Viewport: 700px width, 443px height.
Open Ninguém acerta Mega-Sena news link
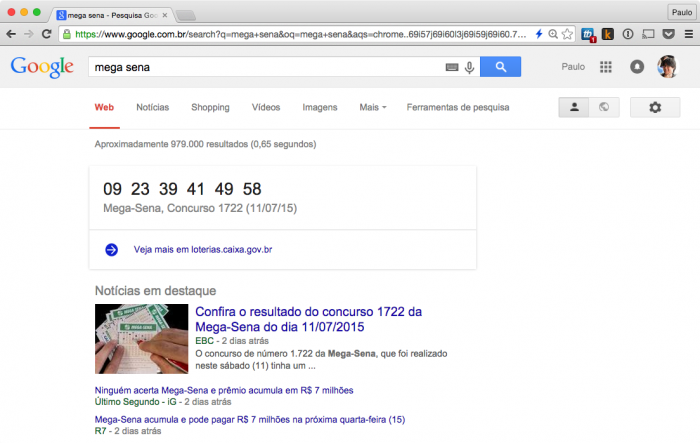[x=224, y=390]
